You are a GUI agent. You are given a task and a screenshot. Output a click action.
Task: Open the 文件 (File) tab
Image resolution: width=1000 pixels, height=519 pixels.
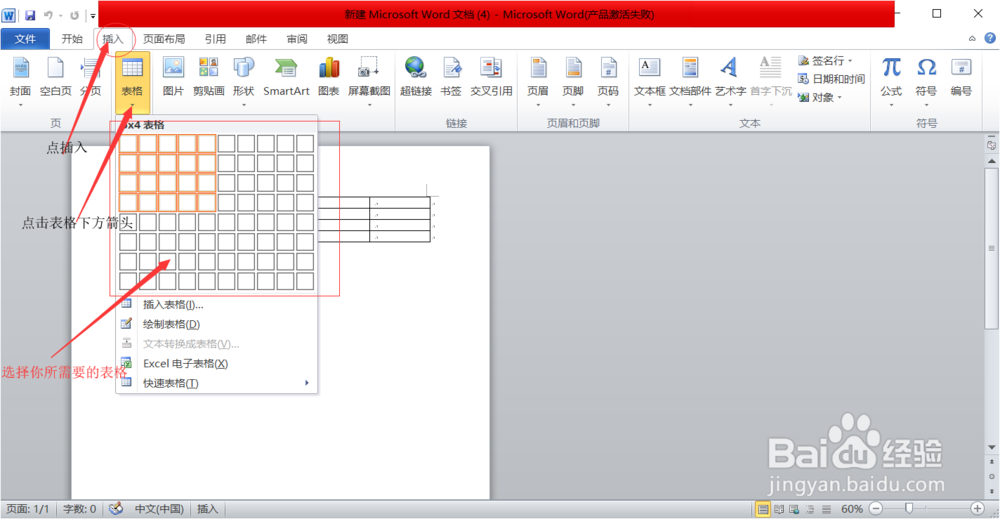[25, 39]
